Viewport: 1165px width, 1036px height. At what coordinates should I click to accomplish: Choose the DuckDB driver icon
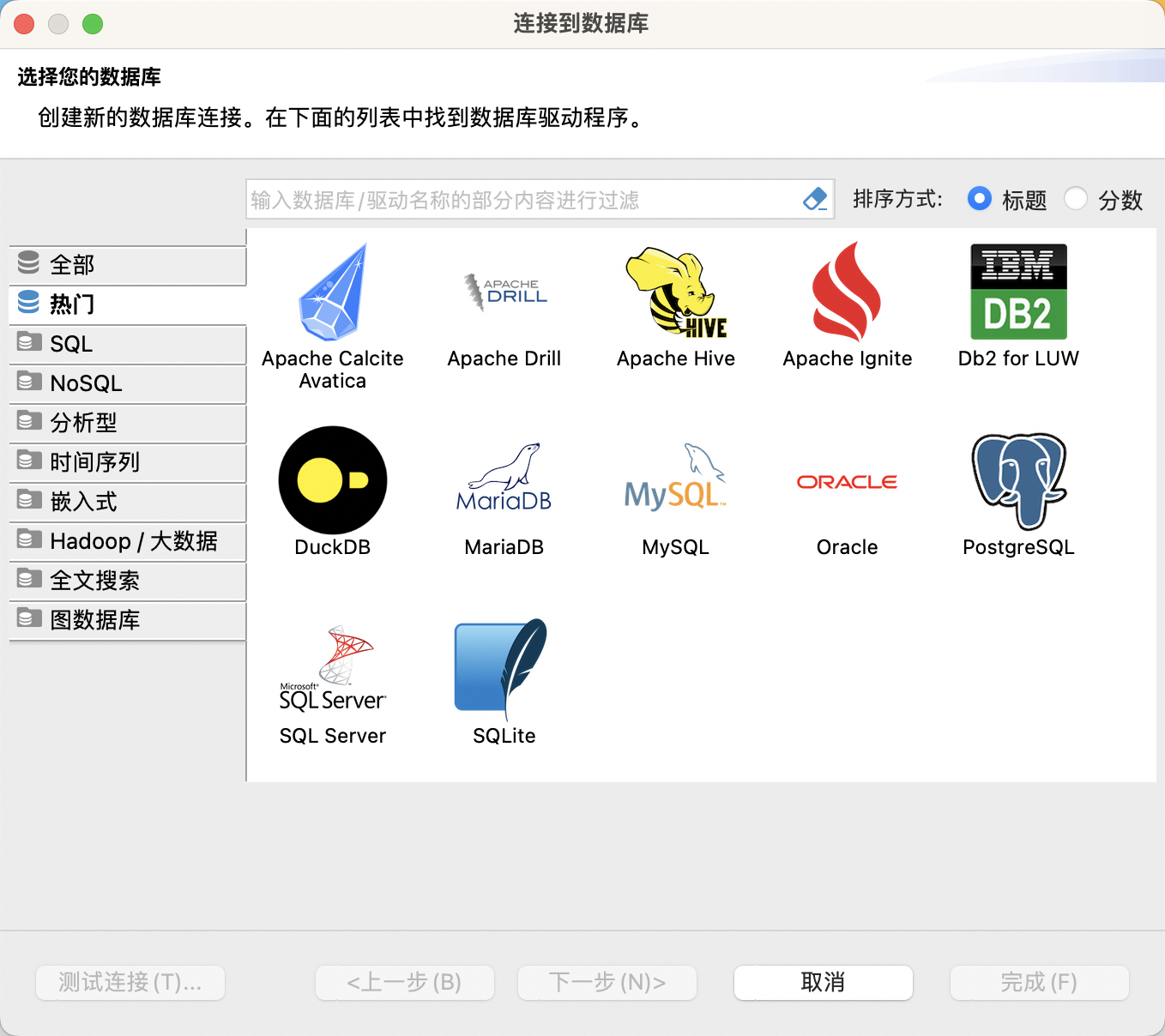(333, 480)
